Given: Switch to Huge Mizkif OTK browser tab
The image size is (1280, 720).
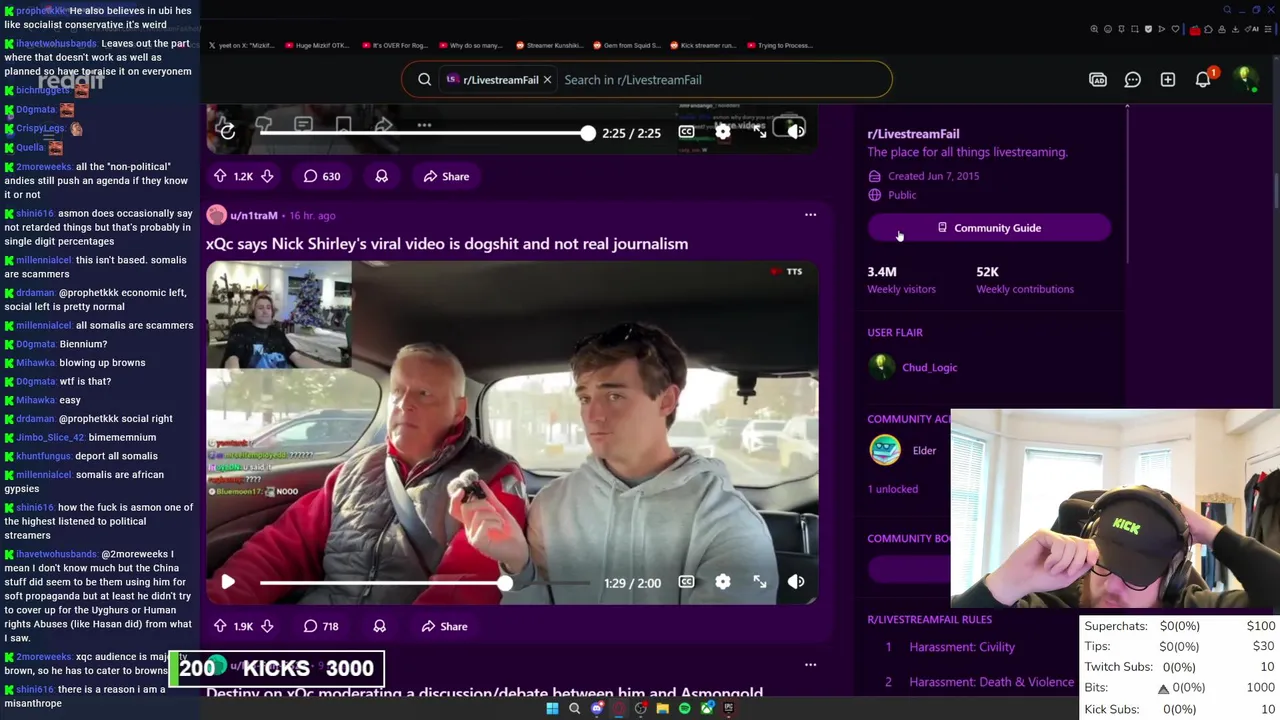Looking at the screenshot, I should pos(318,45).
